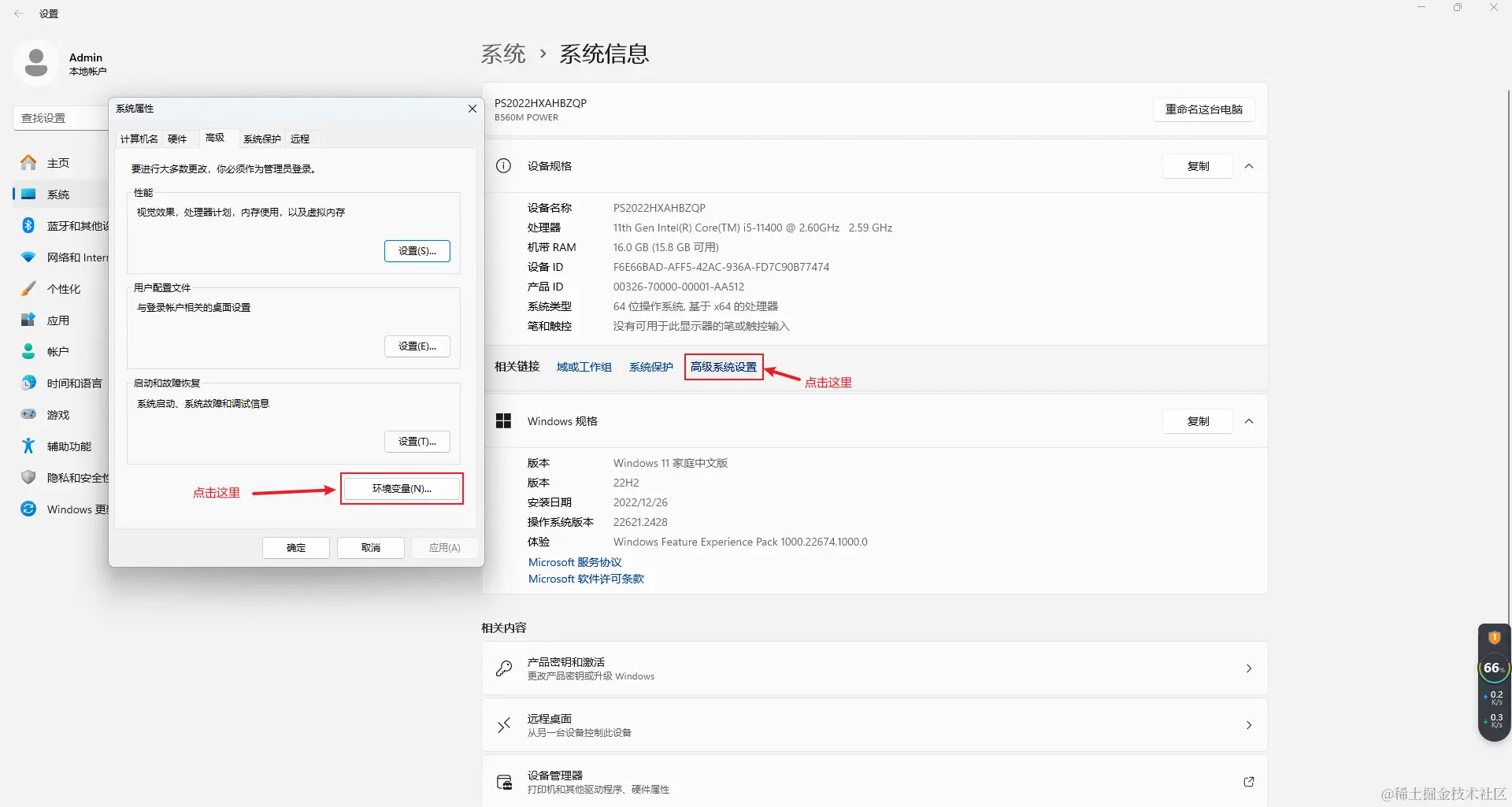The width and height of the screenshot is (1512, 807).
Task: Click the orange shield widget icon
Action: (x=1494, y=638)
